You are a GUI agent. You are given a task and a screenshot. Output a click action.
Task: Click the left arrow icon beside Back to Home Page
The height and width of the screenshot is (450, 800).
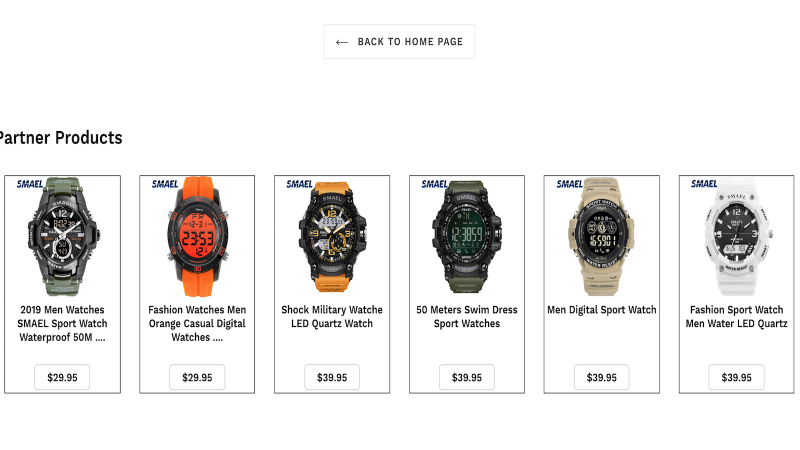pyautogui.click(x=342, y=42)
